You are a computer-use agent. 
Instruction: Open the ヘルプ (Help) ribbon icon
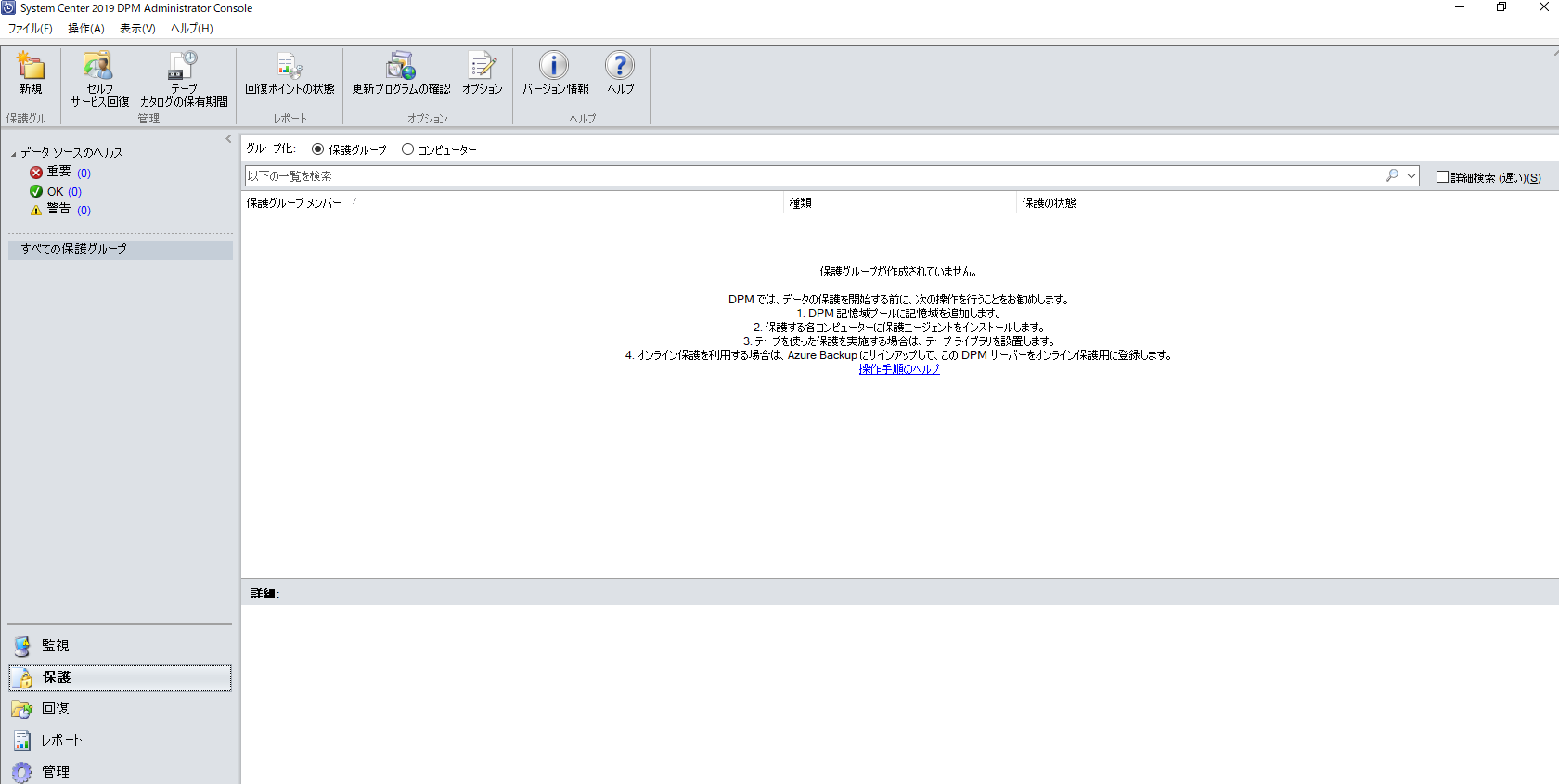pyautogui.click(x=620, y=73)
